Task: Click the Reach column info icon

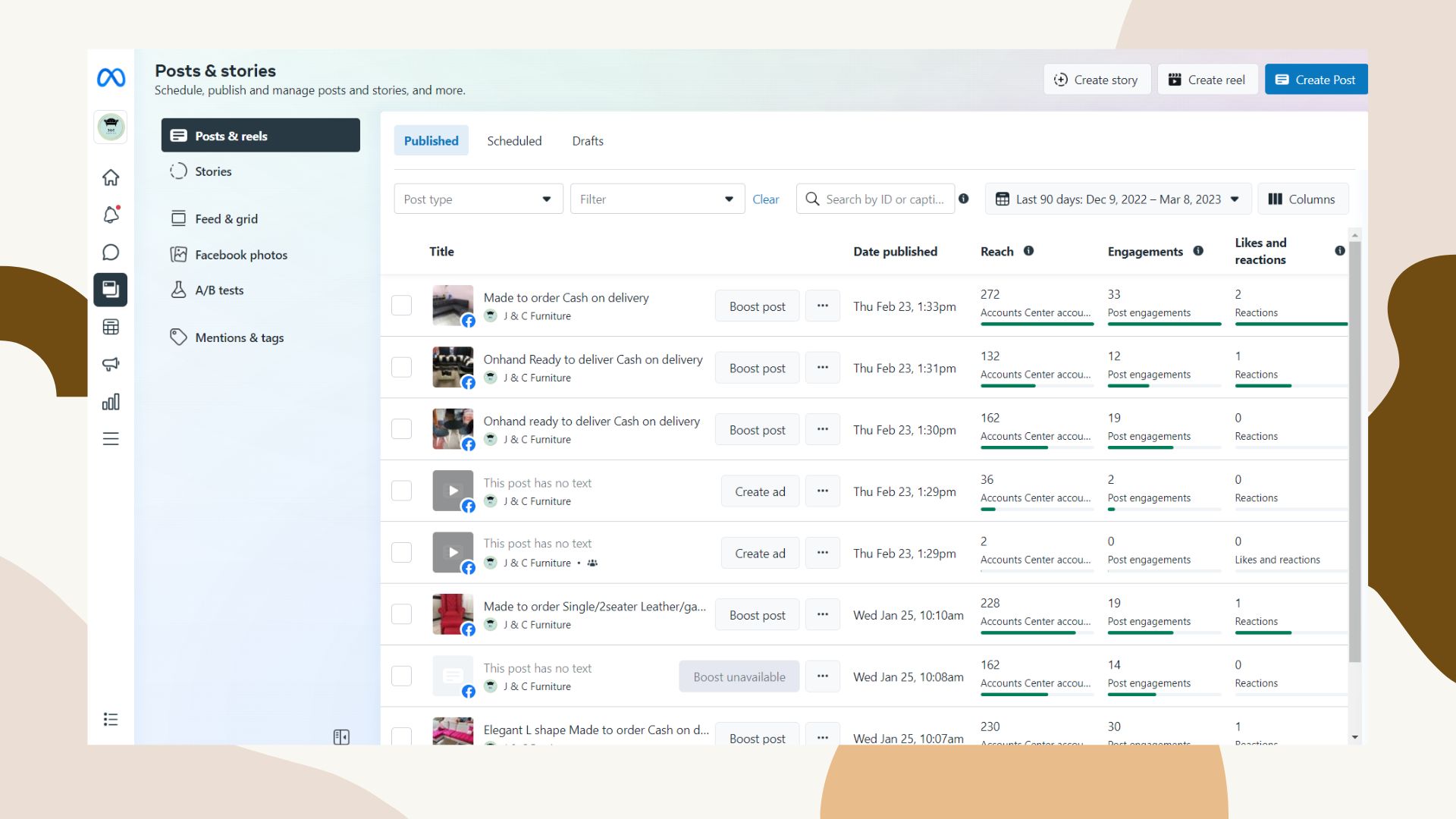Action: pyautogui.click(x=1028, y=251)
